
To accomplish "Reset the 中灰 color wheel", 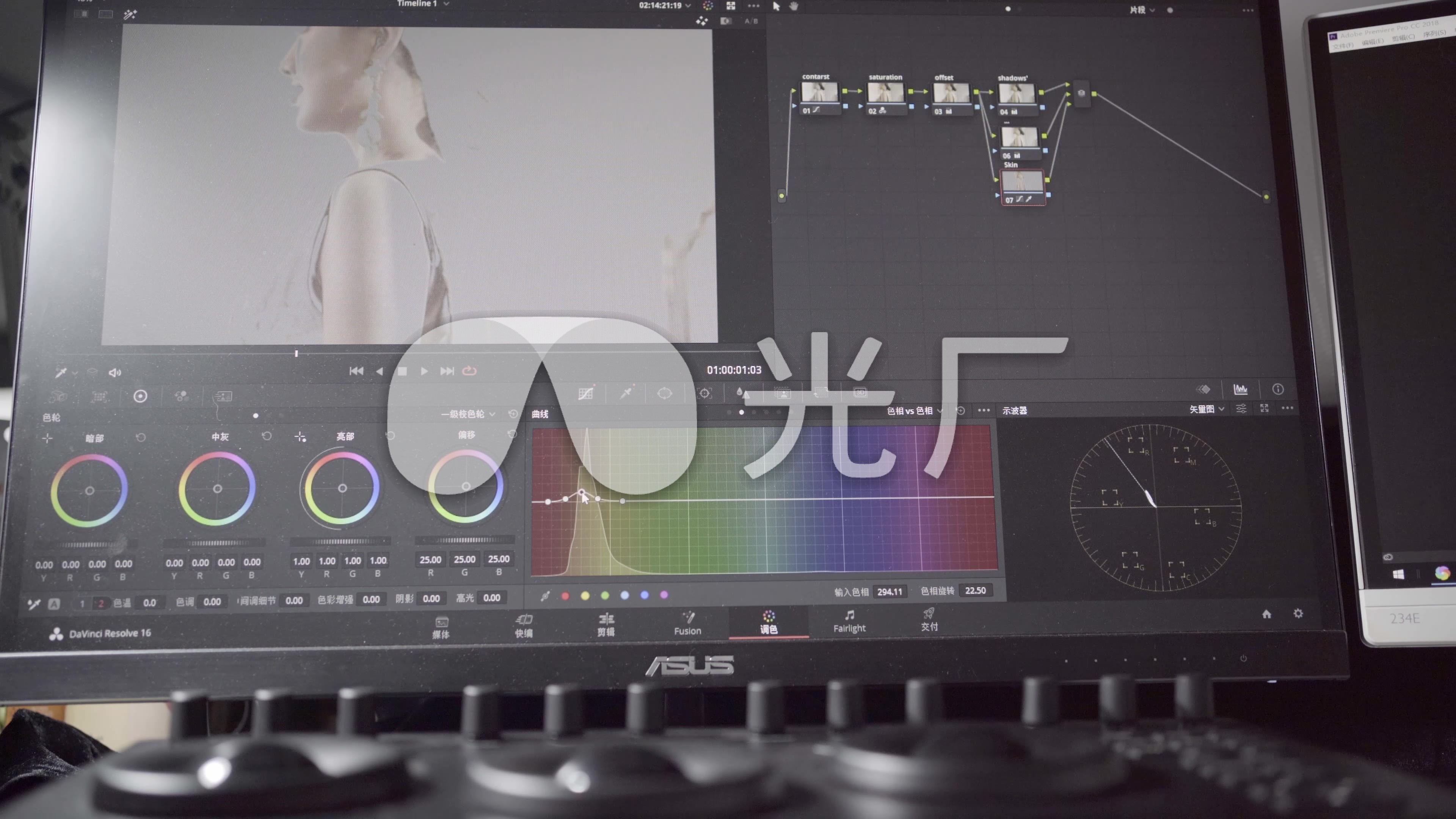I will tap(267, 436).
